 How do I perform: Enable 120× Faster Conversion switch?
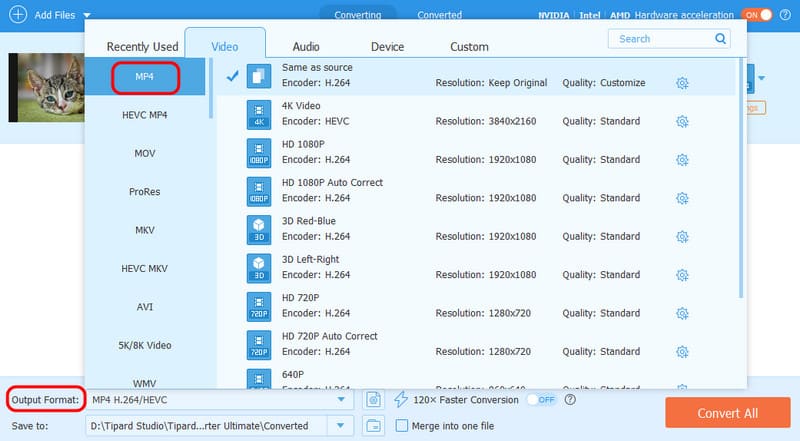click(x=541, y=400)
